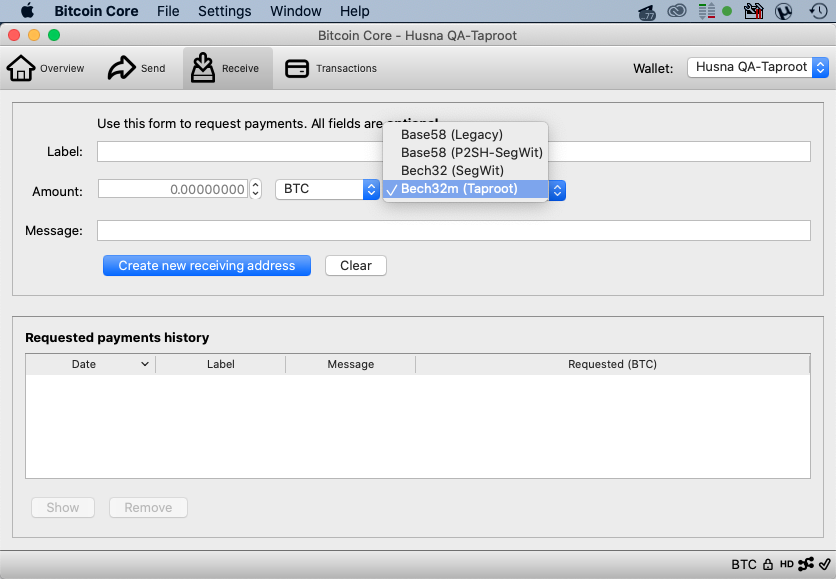Click the address type dropdown arrows

557,190
